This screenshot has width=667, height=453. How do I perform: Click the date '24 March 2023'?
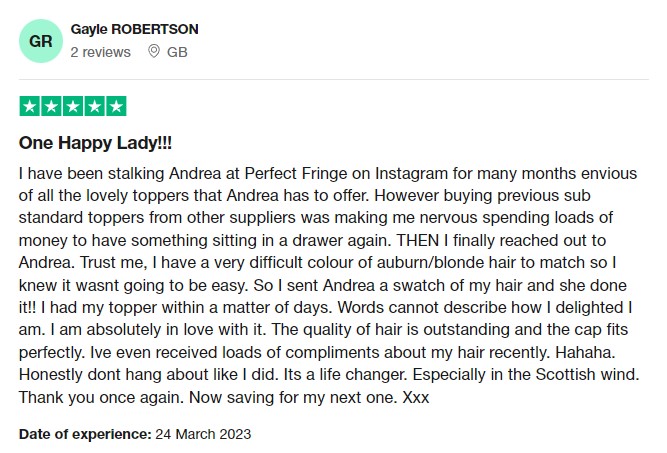click(203, 434)
